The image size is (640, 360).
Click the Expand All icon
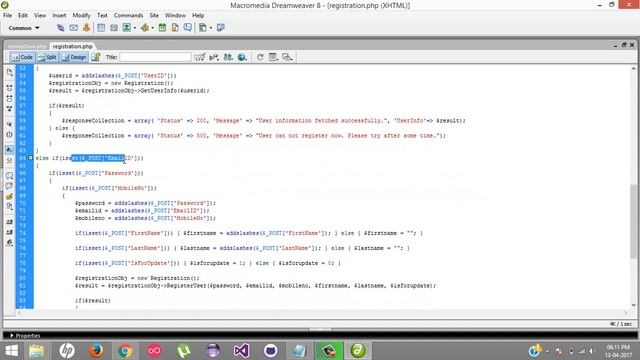9,109
